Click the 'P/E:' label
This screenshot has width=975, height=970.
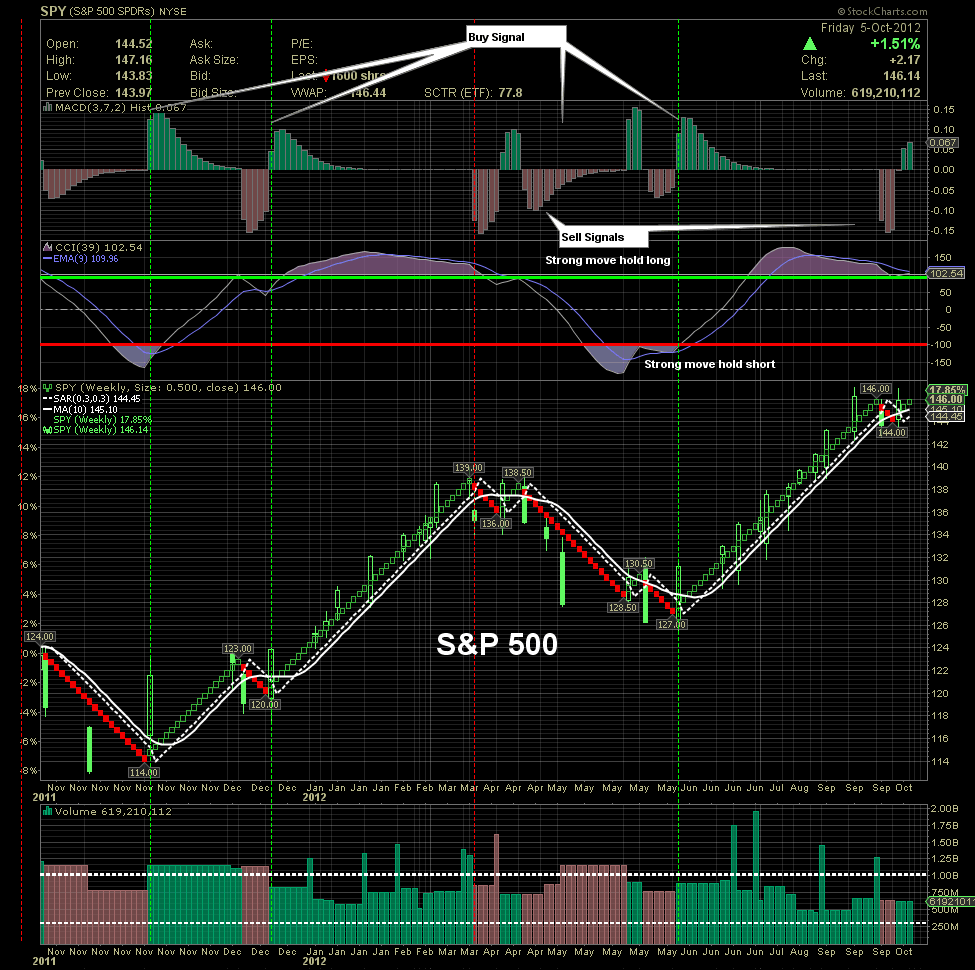click(302, 44)
